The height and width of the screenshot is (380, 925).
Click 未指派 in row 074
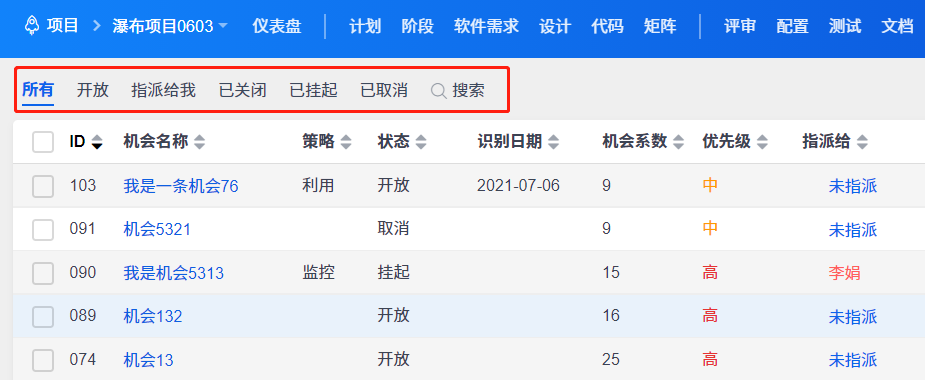(x=853, y=360)
